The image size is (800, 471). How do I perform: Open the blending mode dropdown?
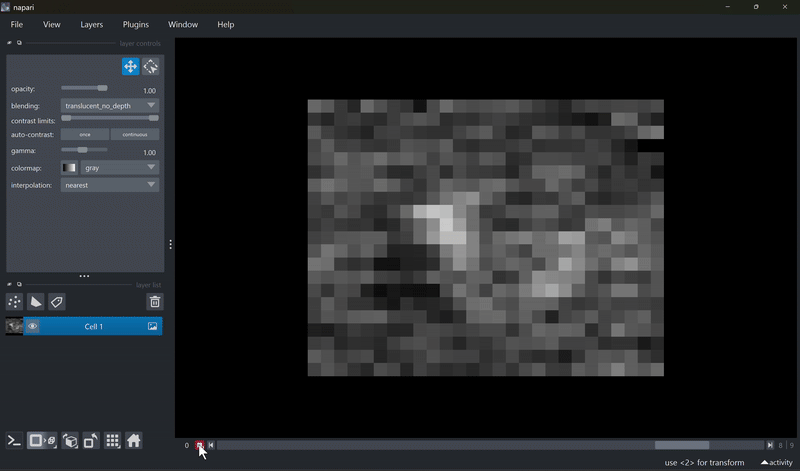click(x=110, y=106)
